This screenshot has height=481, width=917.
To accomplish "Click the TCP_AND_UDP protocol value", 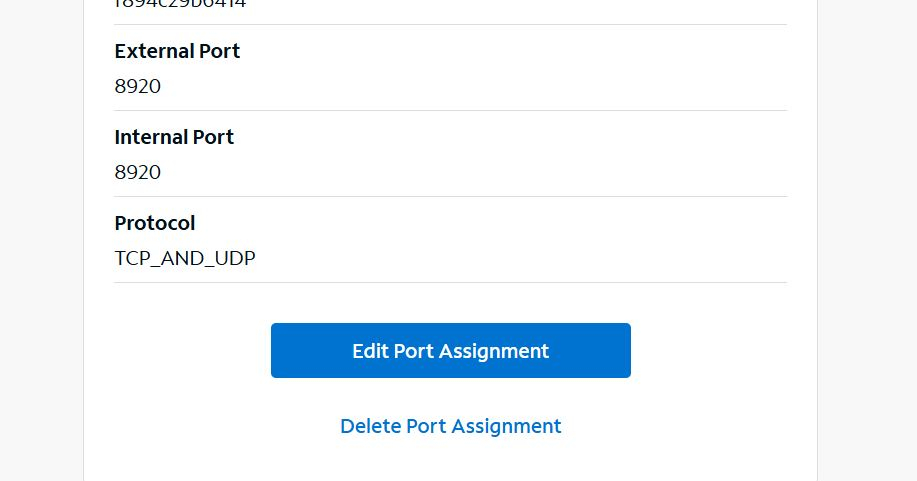I will pyautogui.click(x=185, y=259).
